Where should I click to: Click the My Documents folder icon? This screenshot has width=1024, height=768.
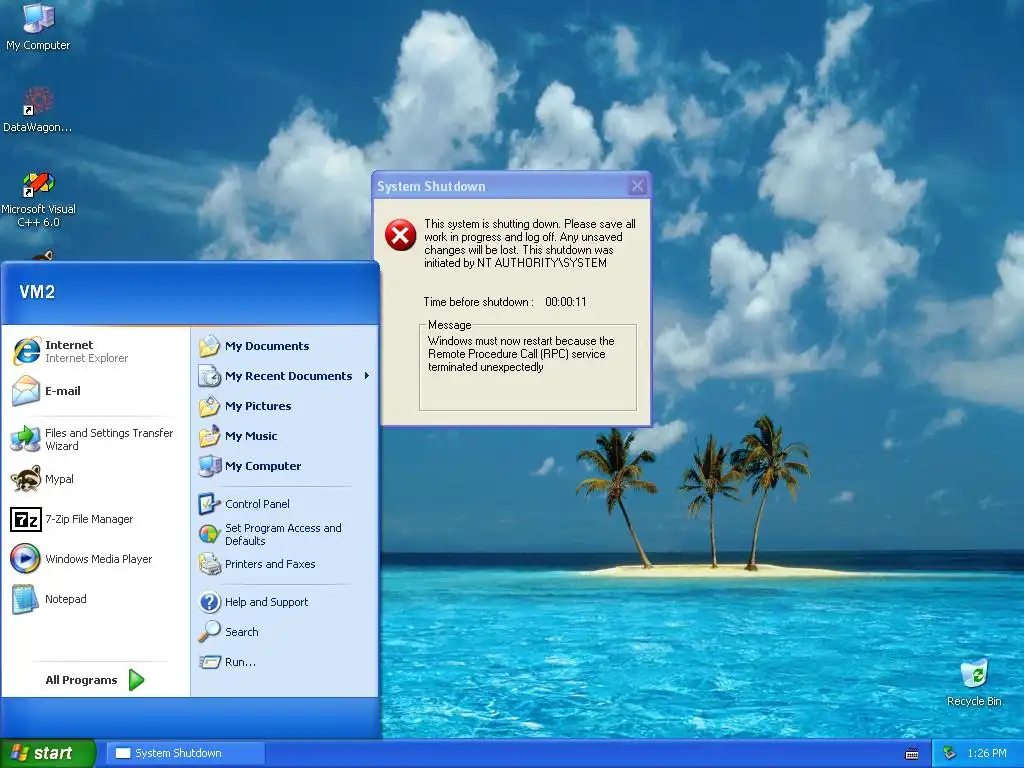(210, 346)
